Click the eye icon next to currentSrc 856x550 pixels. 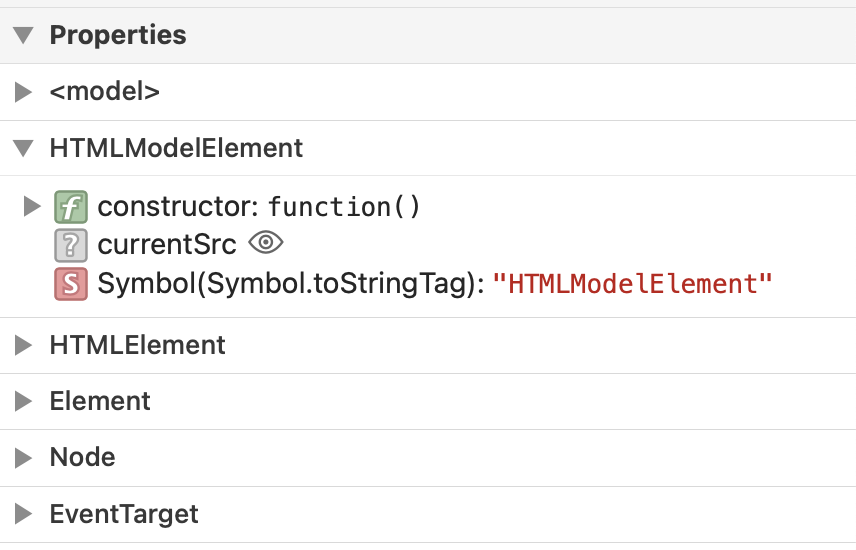click(266, 243)
